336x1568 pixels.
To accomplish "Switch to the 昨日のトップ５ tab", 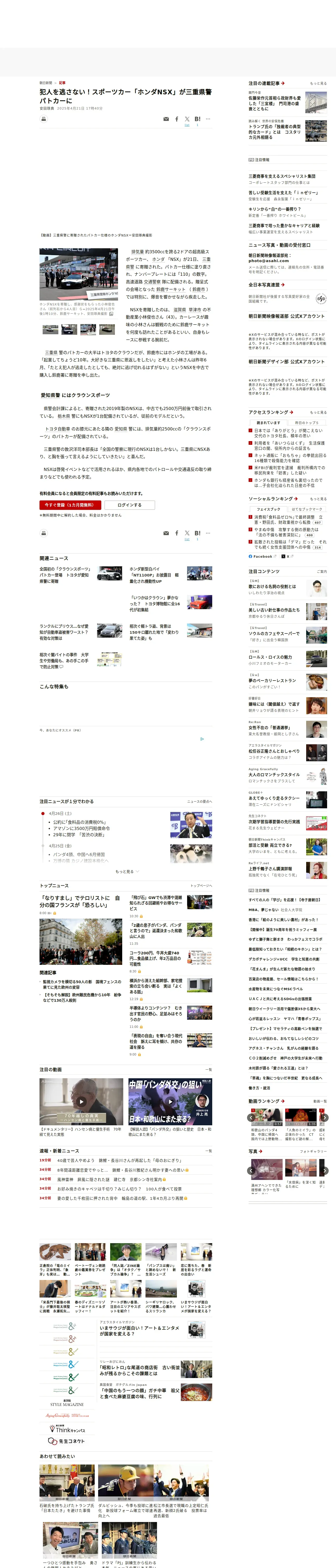I will [307, 422].
